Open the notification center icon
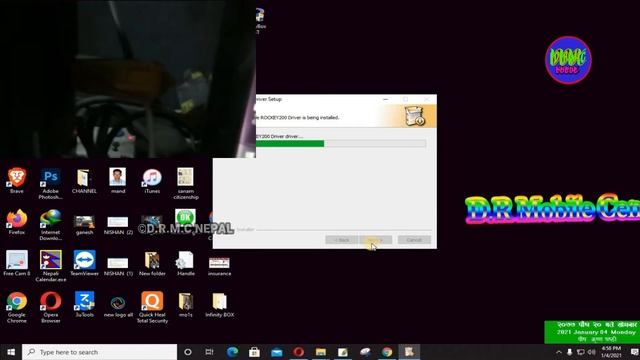Screen dimensions: 640x360 [x=634, y=352]
